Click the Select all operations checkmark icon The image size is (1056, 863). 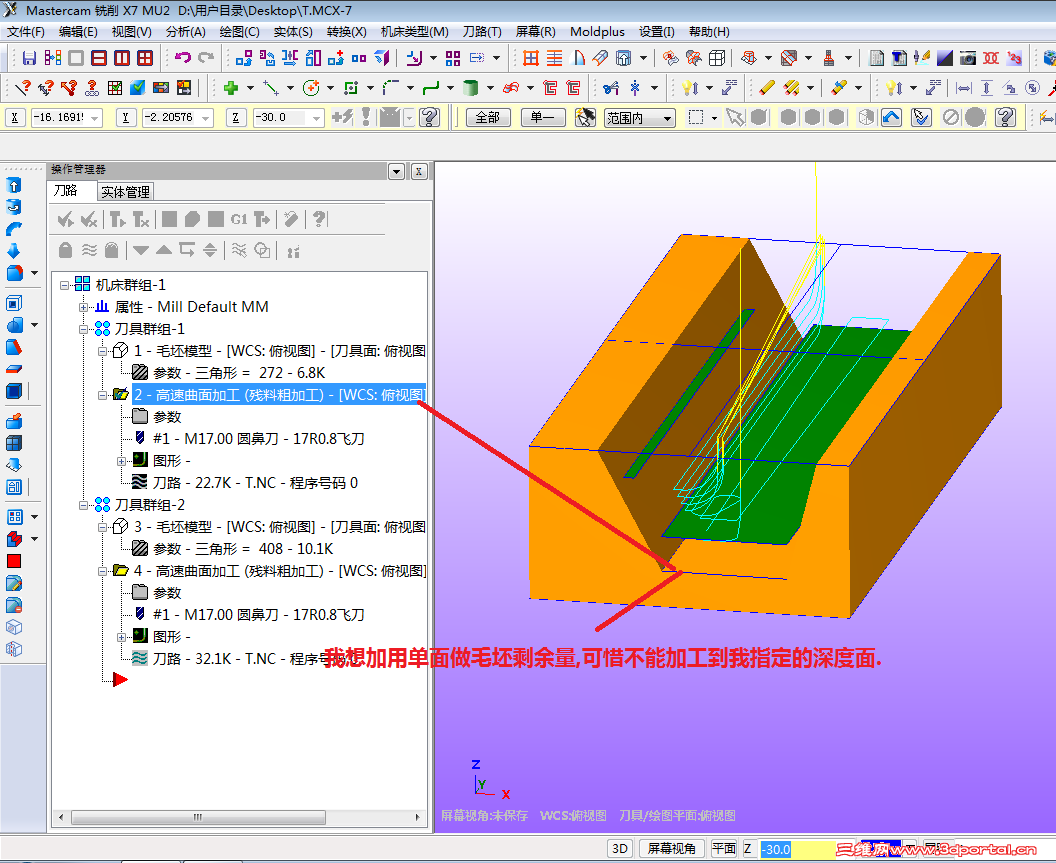tap(65, 219)
